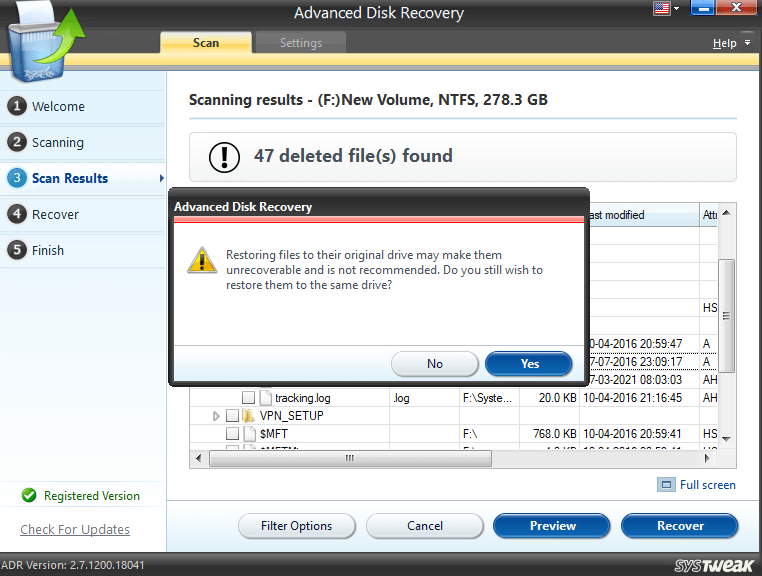Viewport: 762px width, 576px height.
Task: Open the language flag dropdown arrow
Action: [x=676, y=9]
